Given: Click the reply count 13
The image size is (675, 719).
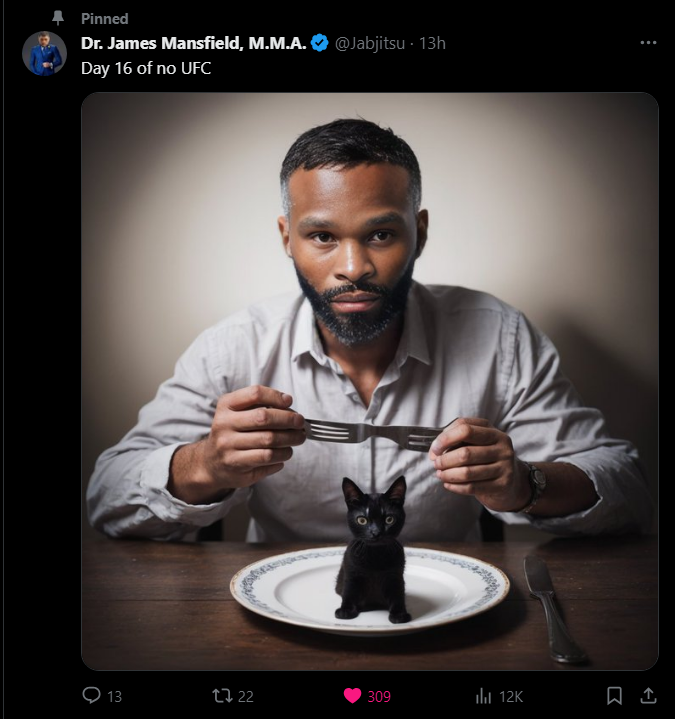Looking at the screenshot, I should click(114, 697).
